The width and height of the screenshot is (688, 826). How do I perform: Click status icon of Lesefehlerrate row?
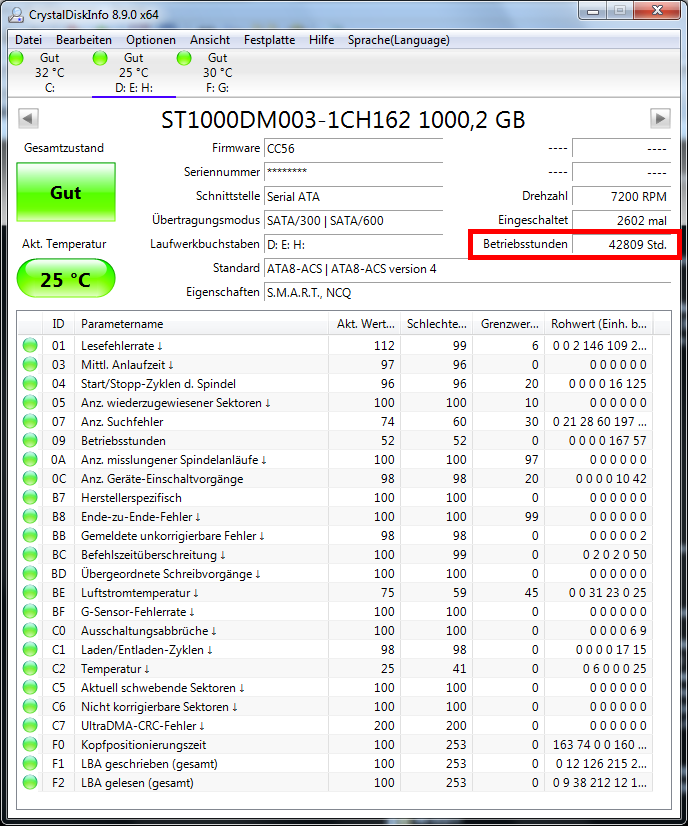(x=30, y=346)
